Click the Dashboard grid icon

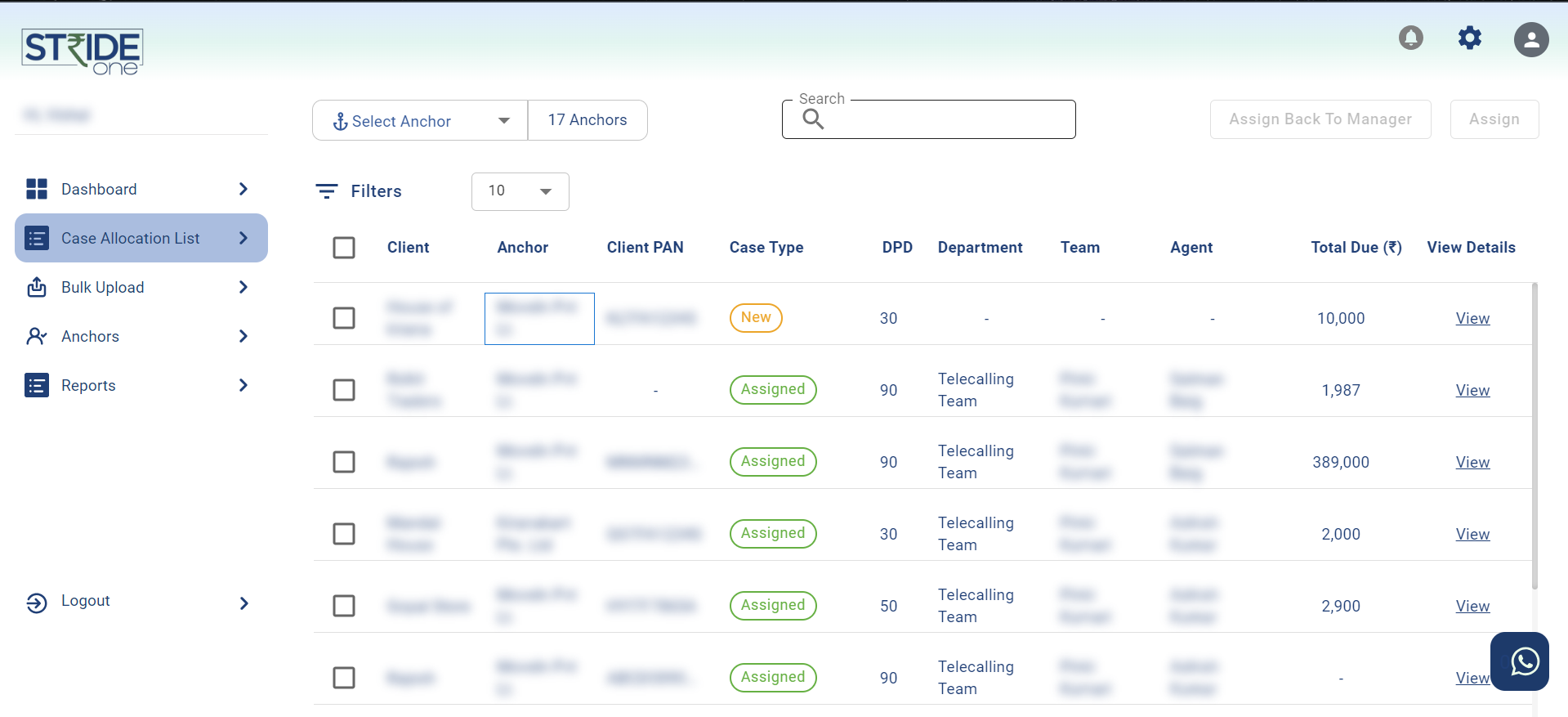point(37,189)
